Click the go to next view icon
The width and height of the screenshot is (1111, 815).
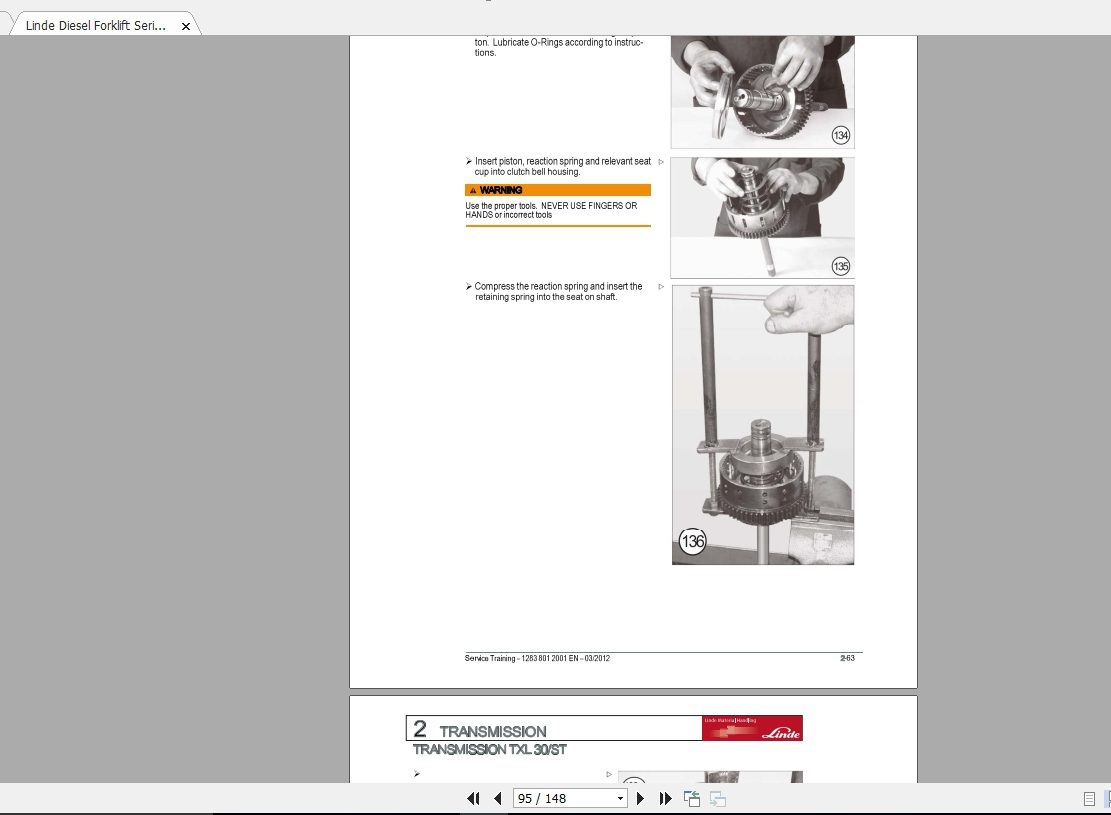pyautogui.click(x=718, y=799)
